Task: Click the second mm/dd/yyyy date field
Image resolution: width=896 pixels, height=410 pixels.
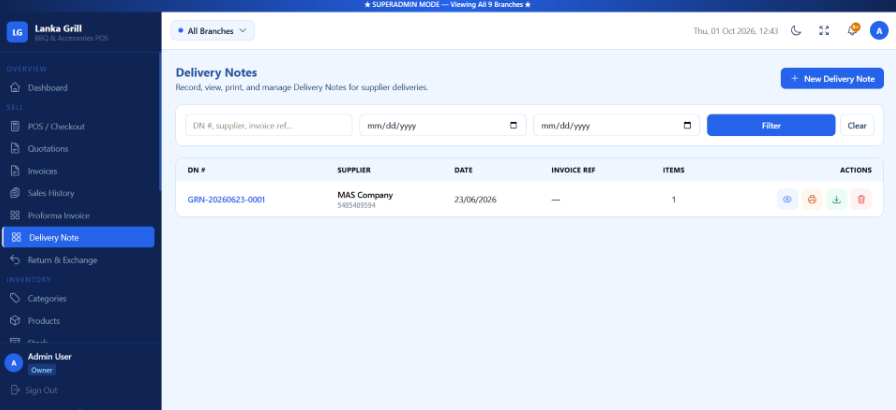Action: coord(617,125)
